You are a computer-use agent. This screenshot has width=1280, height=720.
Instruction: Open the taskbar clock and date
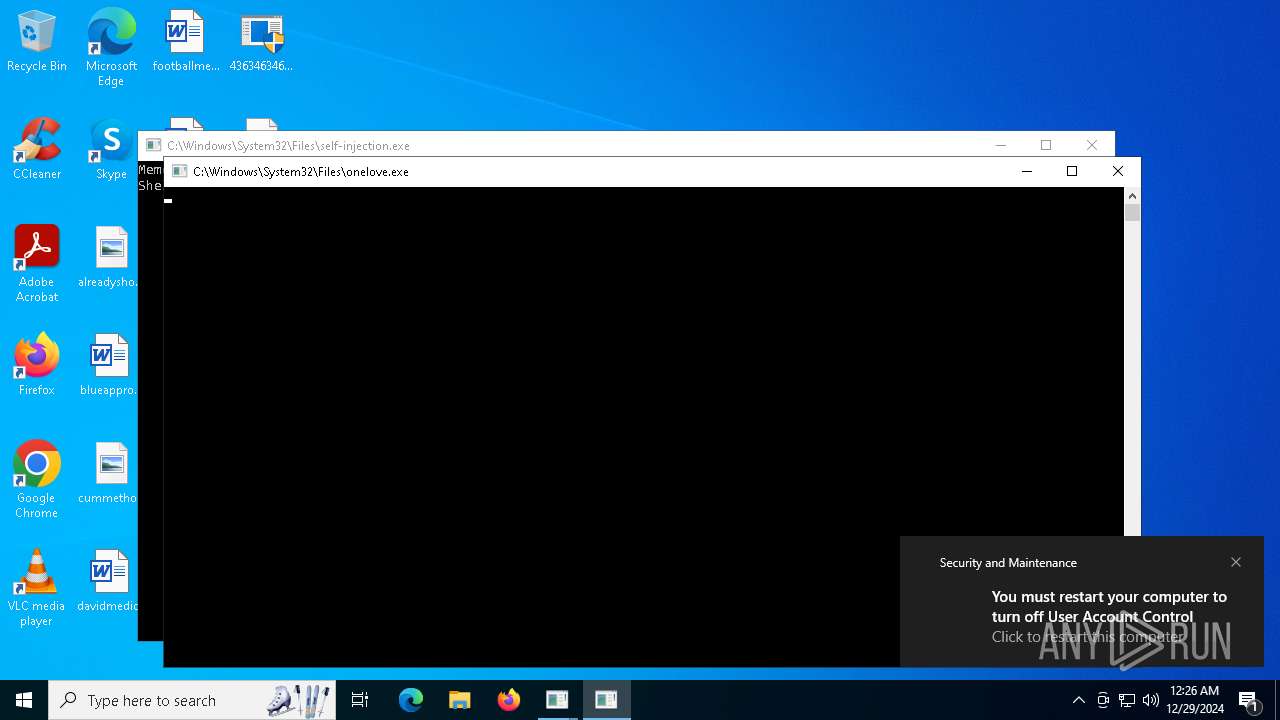coord(1194,700)
